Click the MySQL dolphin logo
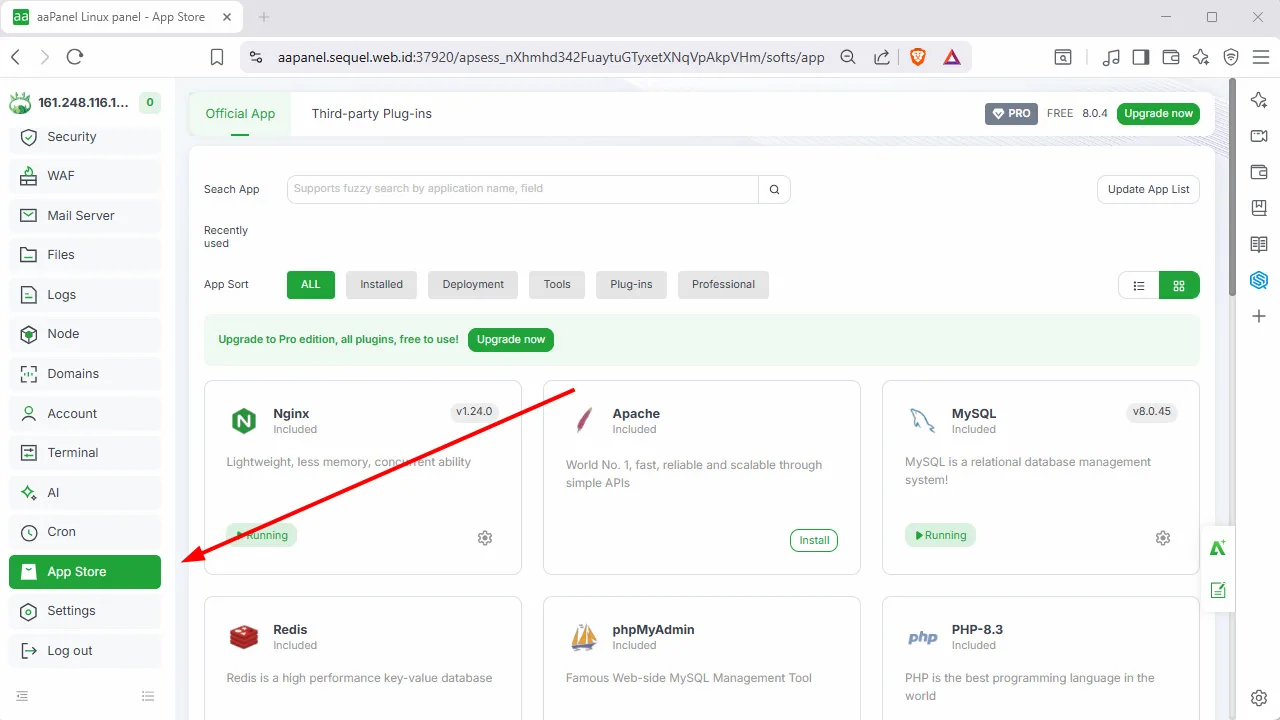1280x720 pixels. pos(922,421)
